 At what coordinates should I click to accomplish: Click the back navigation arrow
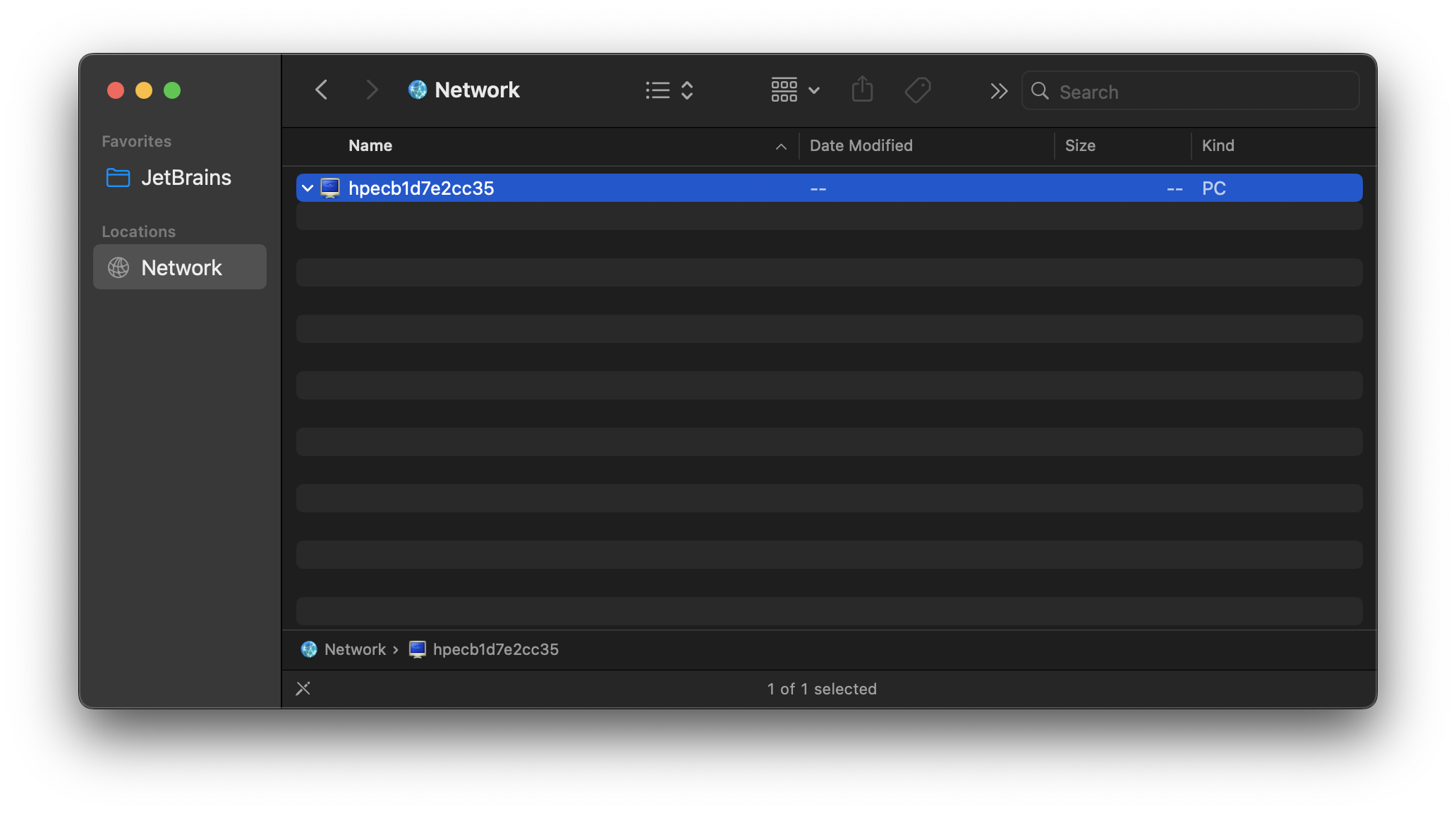(322, 90)
